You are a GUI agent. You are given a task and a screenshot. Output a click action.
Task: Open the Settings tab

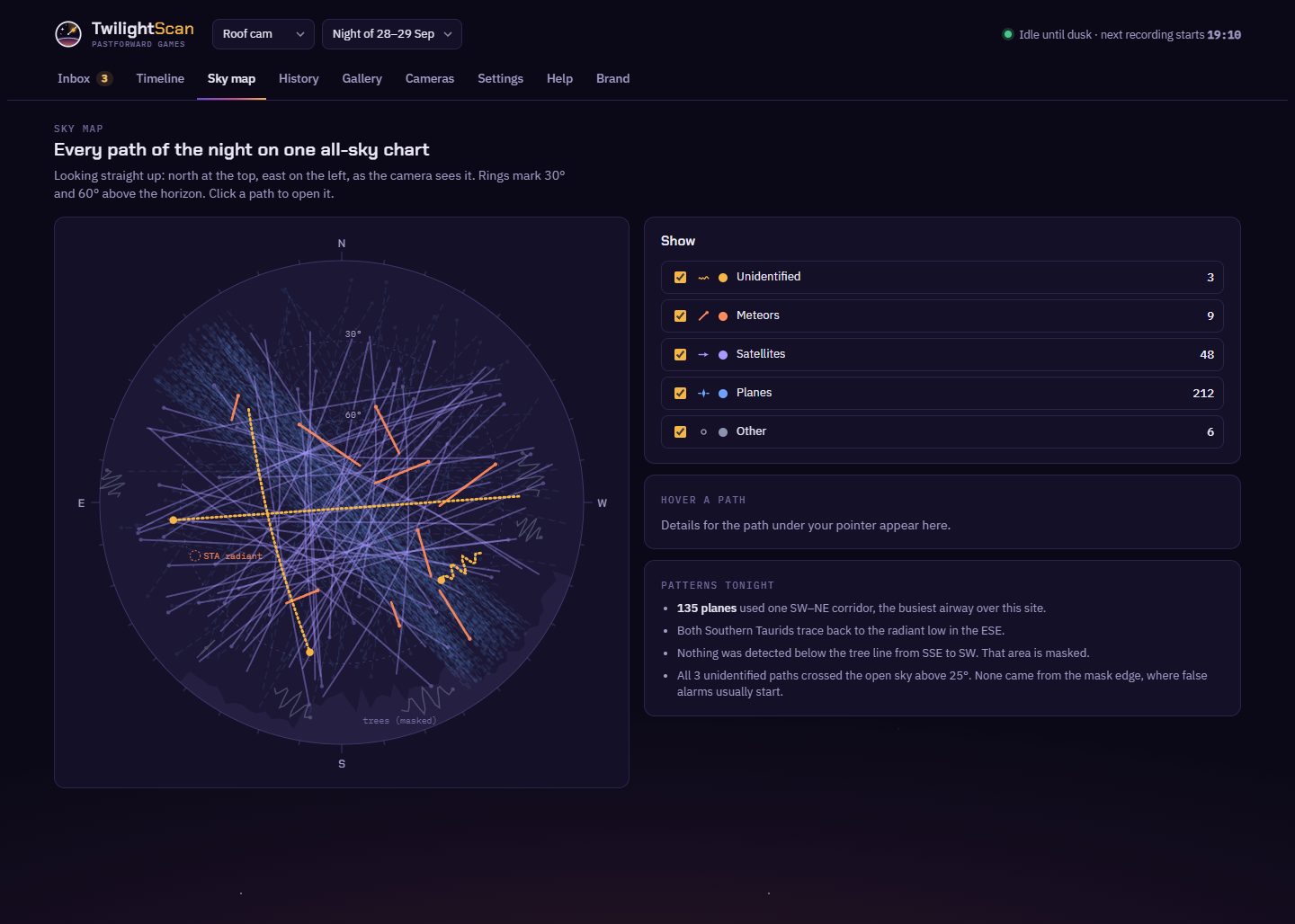(x=500, y=78)
